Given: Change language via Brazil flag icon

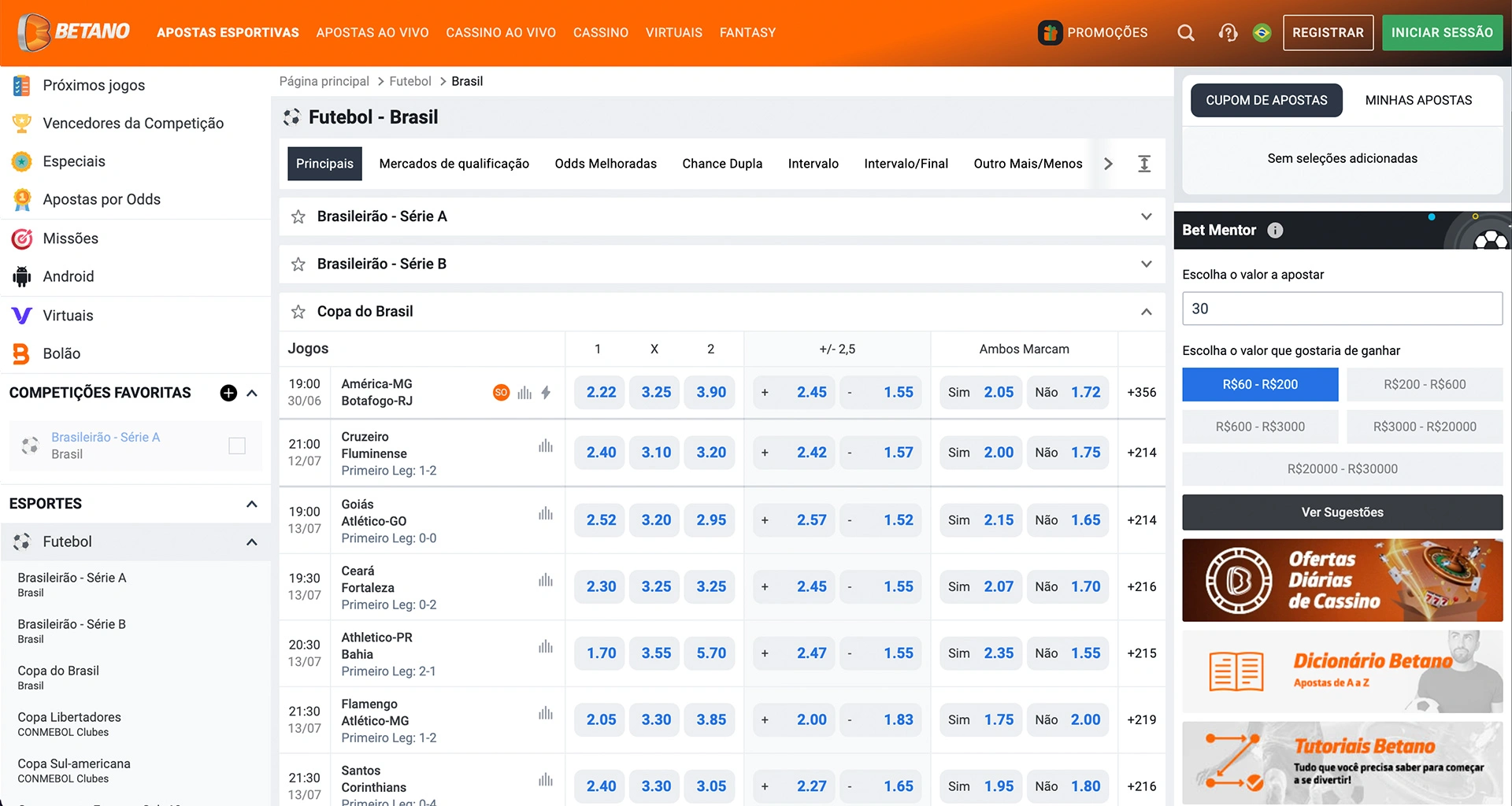Looking at the screenshot, I should (x=1262, y=33).
